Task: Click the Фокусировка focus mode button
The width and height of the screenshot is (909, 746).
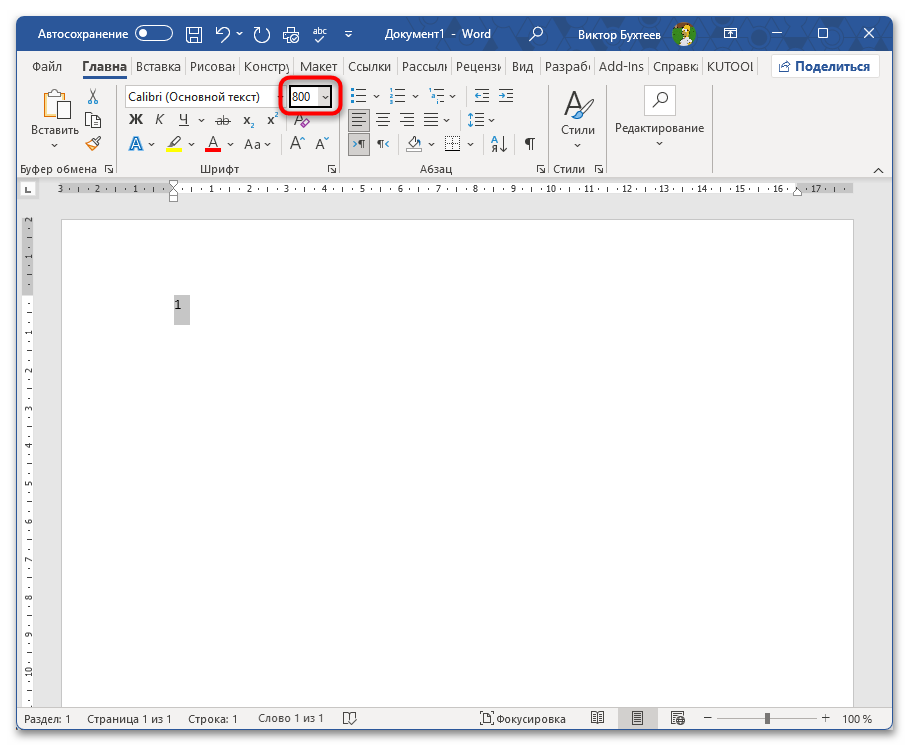Action: tap(523, 718)
